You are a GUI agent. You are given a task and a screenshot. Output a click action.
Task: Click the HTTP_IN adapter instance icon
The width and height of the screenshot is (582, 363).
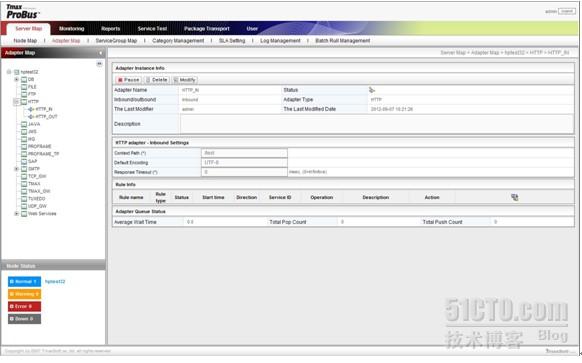(32, 109)
